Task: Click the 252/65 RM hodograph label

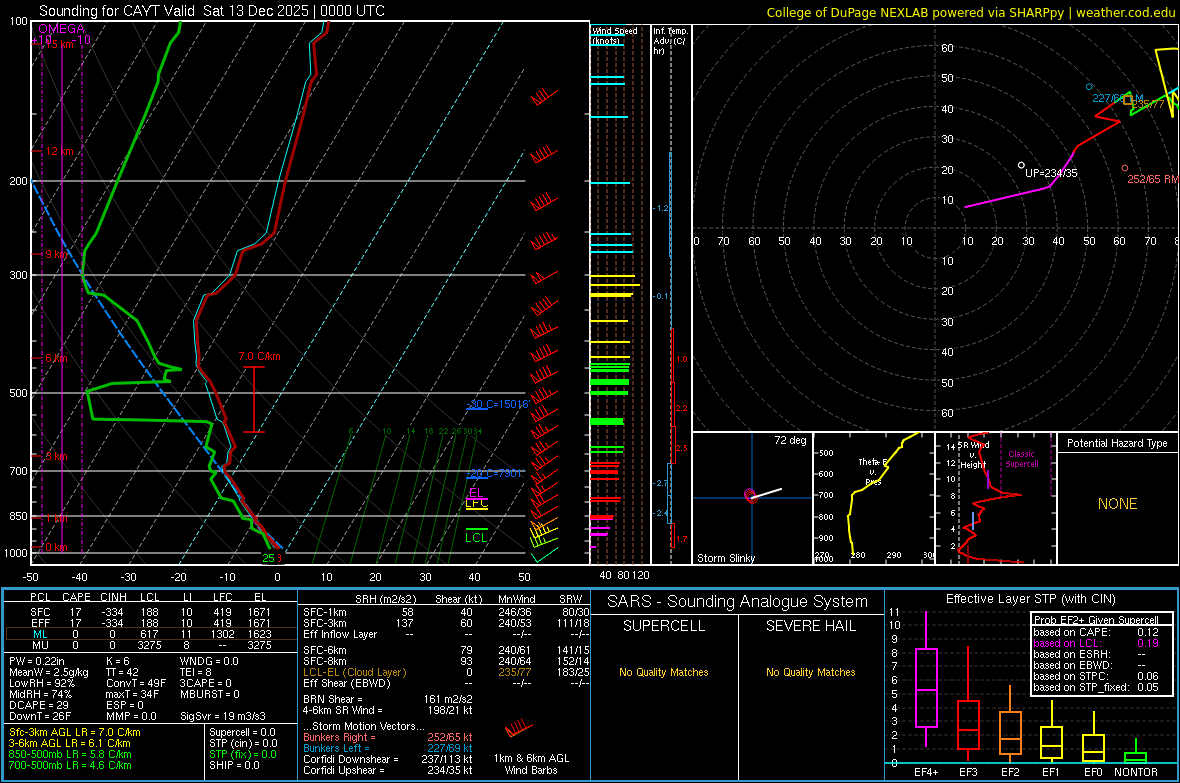Action: click(x=1152, y=179)
